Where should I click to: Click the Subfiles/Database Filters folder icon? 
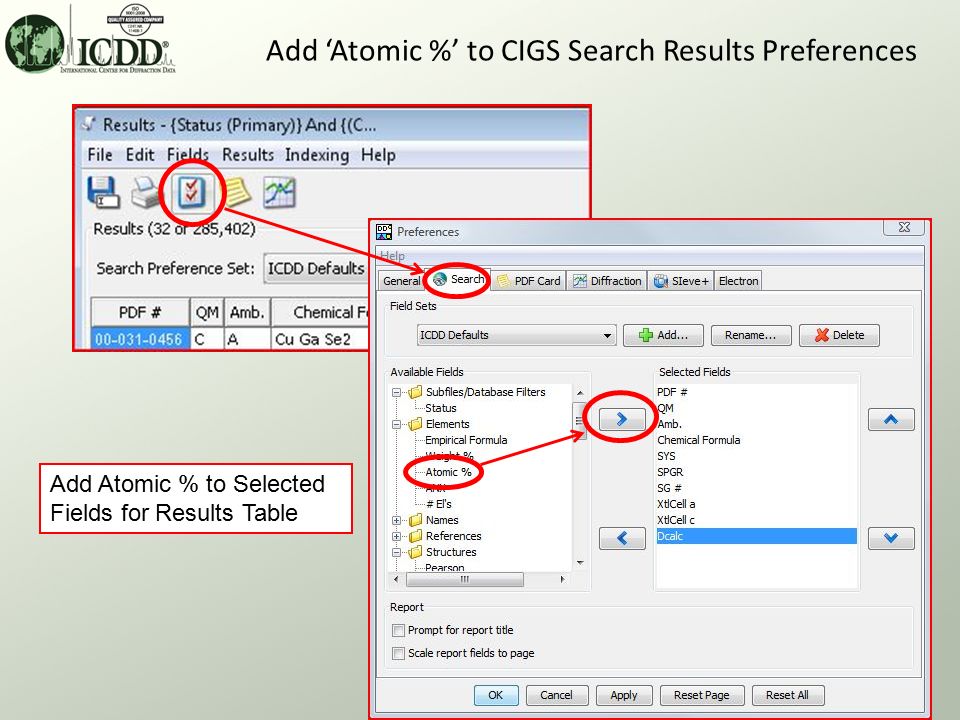point(416,392)
